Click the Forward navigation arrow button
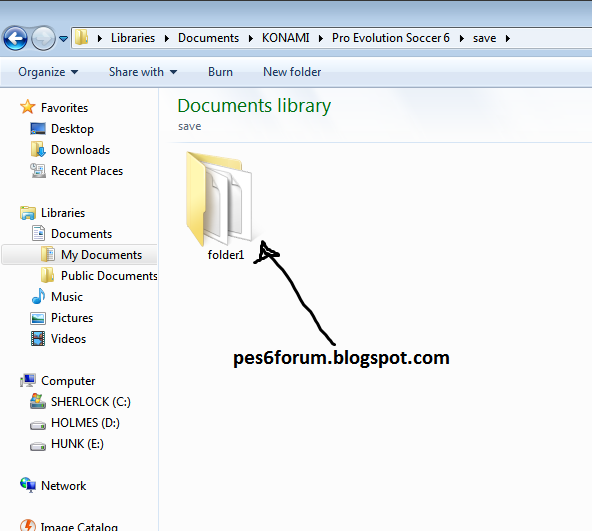The height and width of the screenshot is (531, 592). coord(43,38)
